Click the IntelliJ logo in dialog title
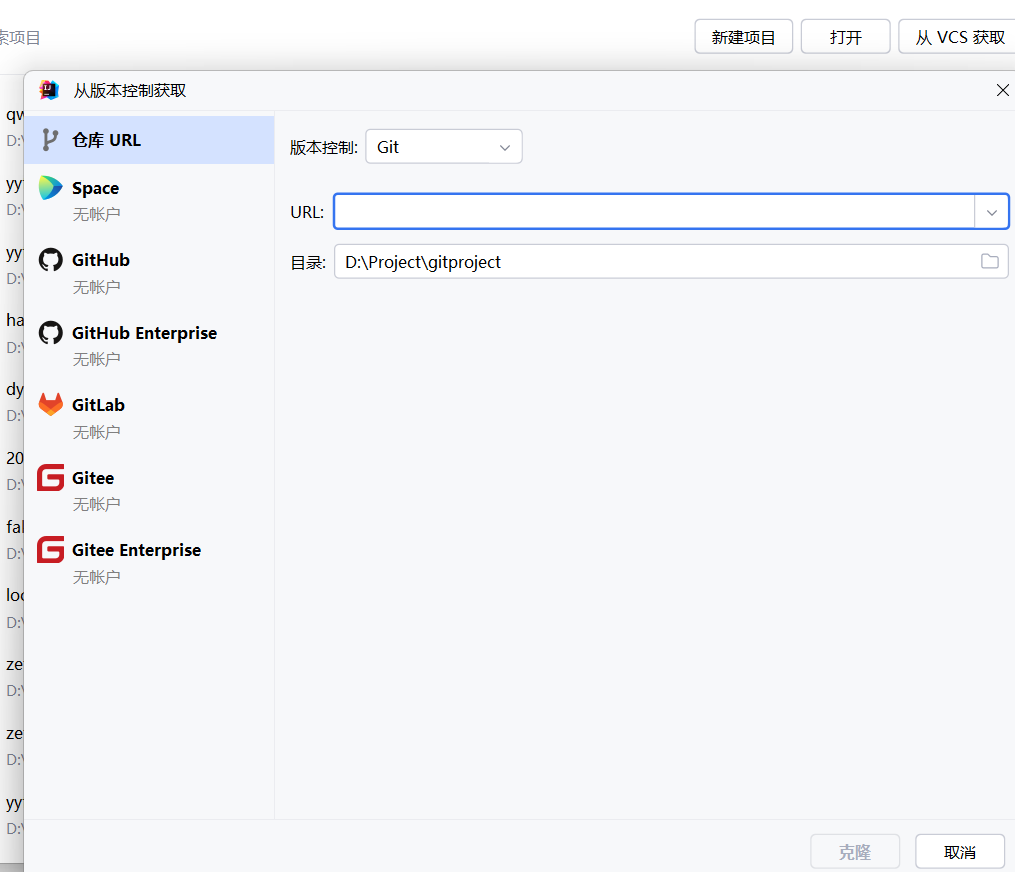1015x872 pixels. point(49,90)
